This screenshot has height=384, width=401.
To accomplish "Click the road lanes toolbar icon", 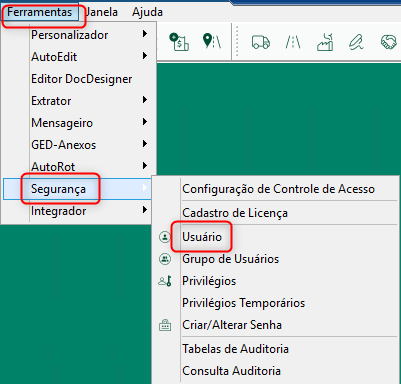I will 293,42.
